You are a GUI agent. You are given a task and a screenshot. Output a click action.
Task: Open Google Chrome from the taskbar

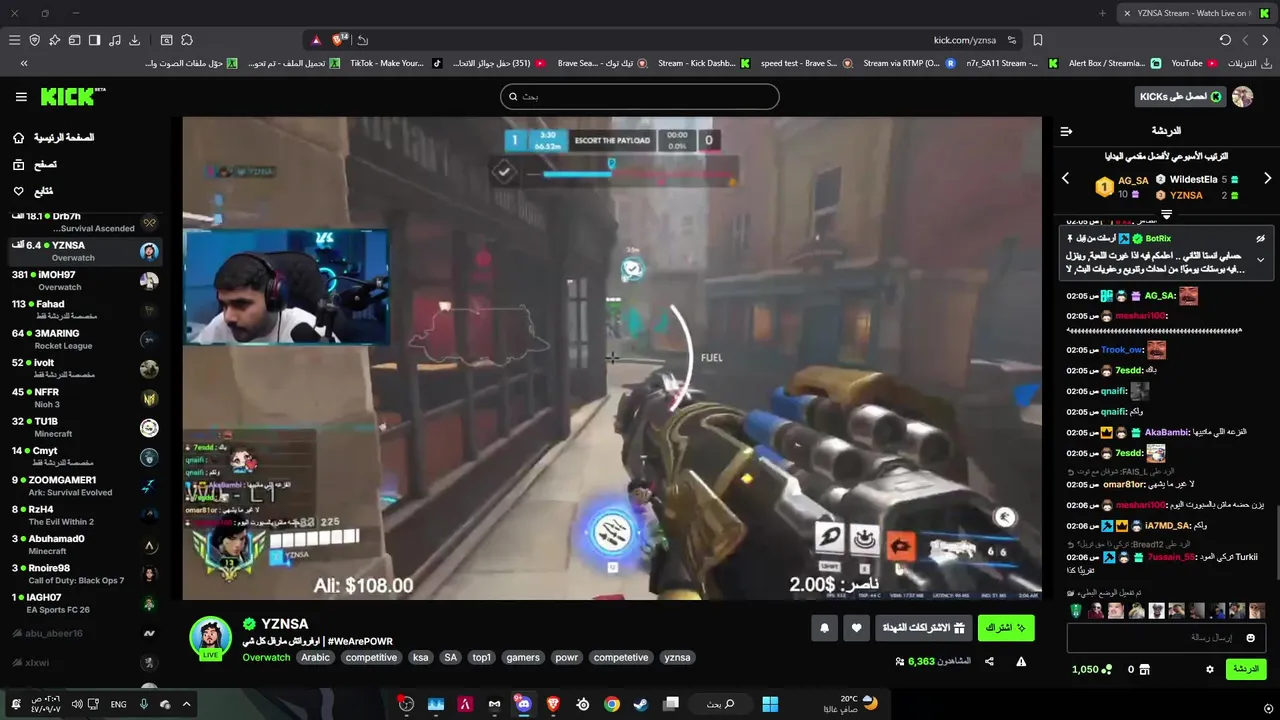pyautogui.click(x=611, y=704)
